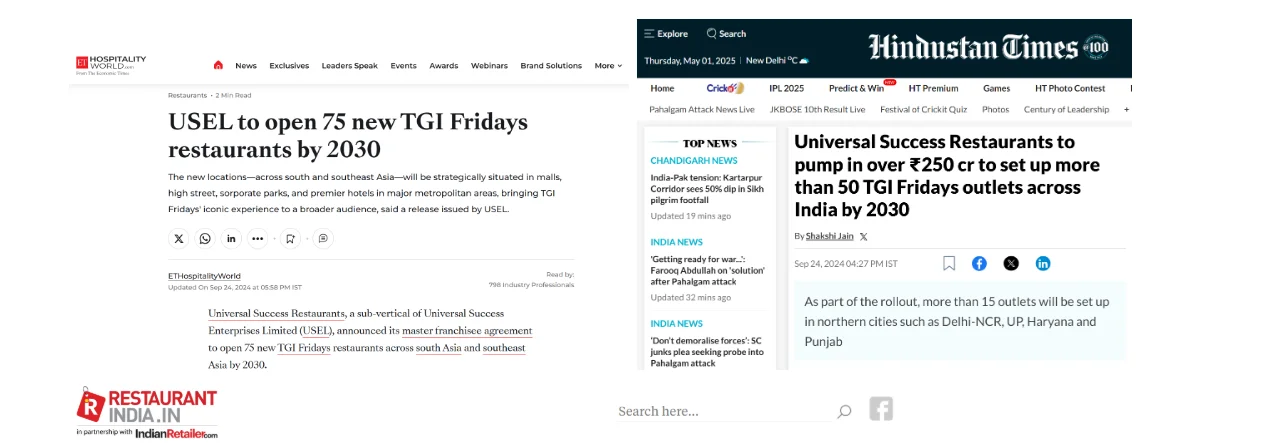Screen dimensions: 1271x443
Task: Click 'Sep 24, 2024 04:27 PM IST' timestamp
Action: click(x=846, y=264)
